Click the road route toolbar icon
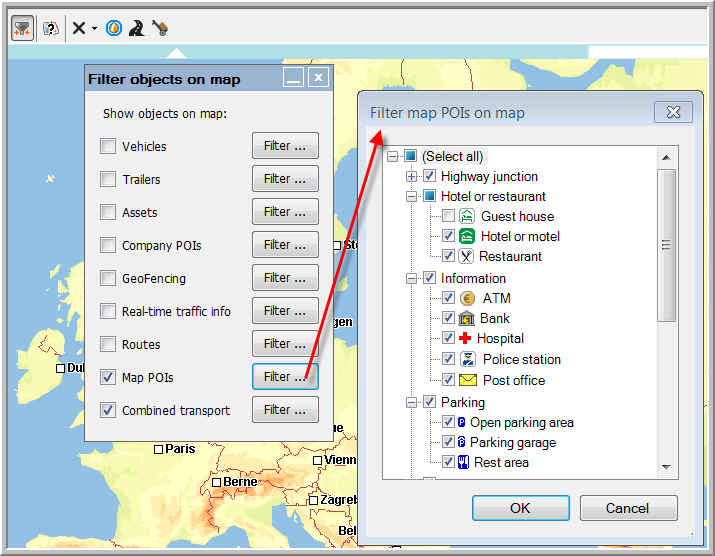The width and height of the screenshot is (715, 556). 136,28
